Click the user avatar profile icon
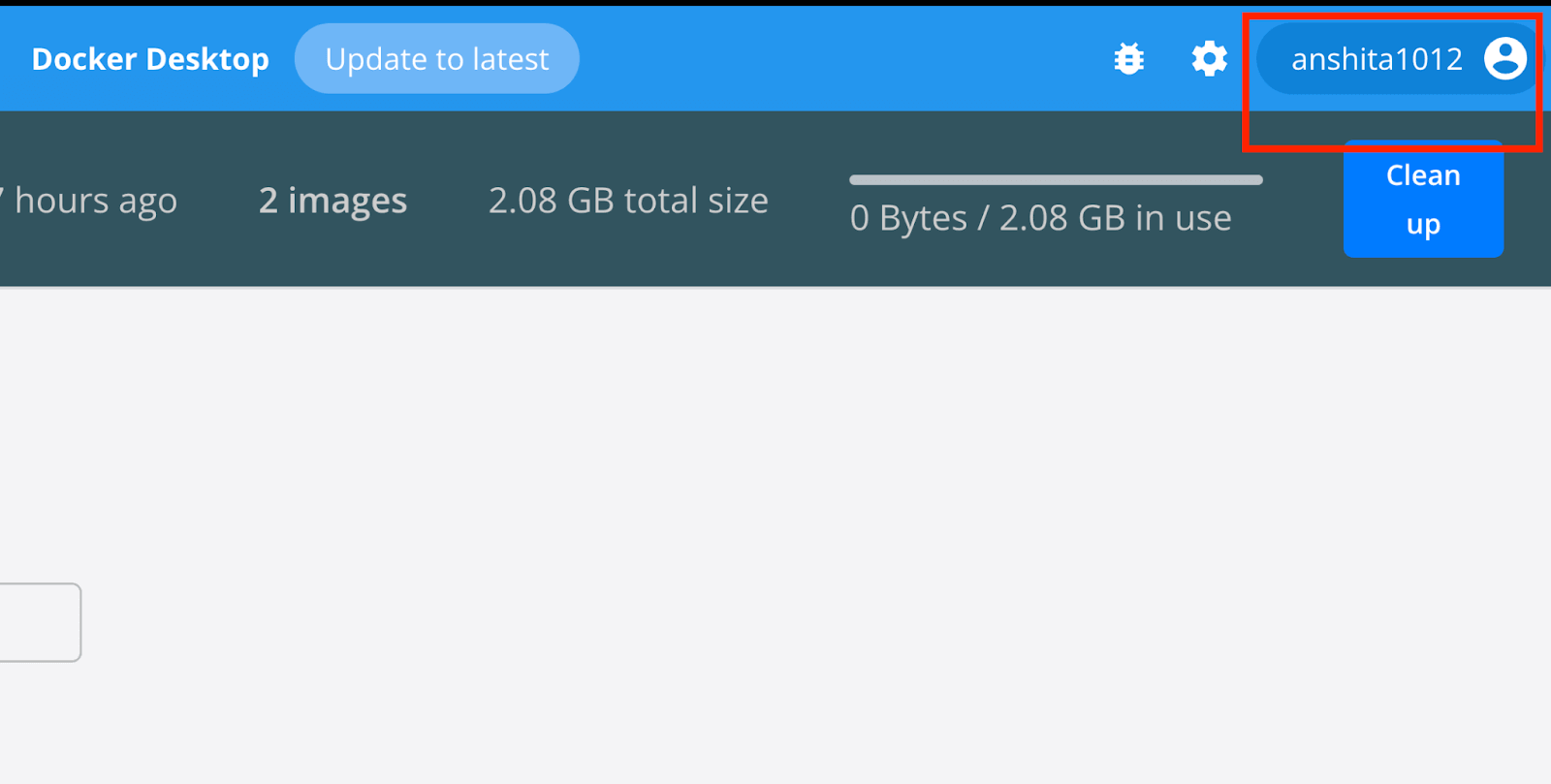Viewport: 1551px width, 784px height. (1504, 59)
